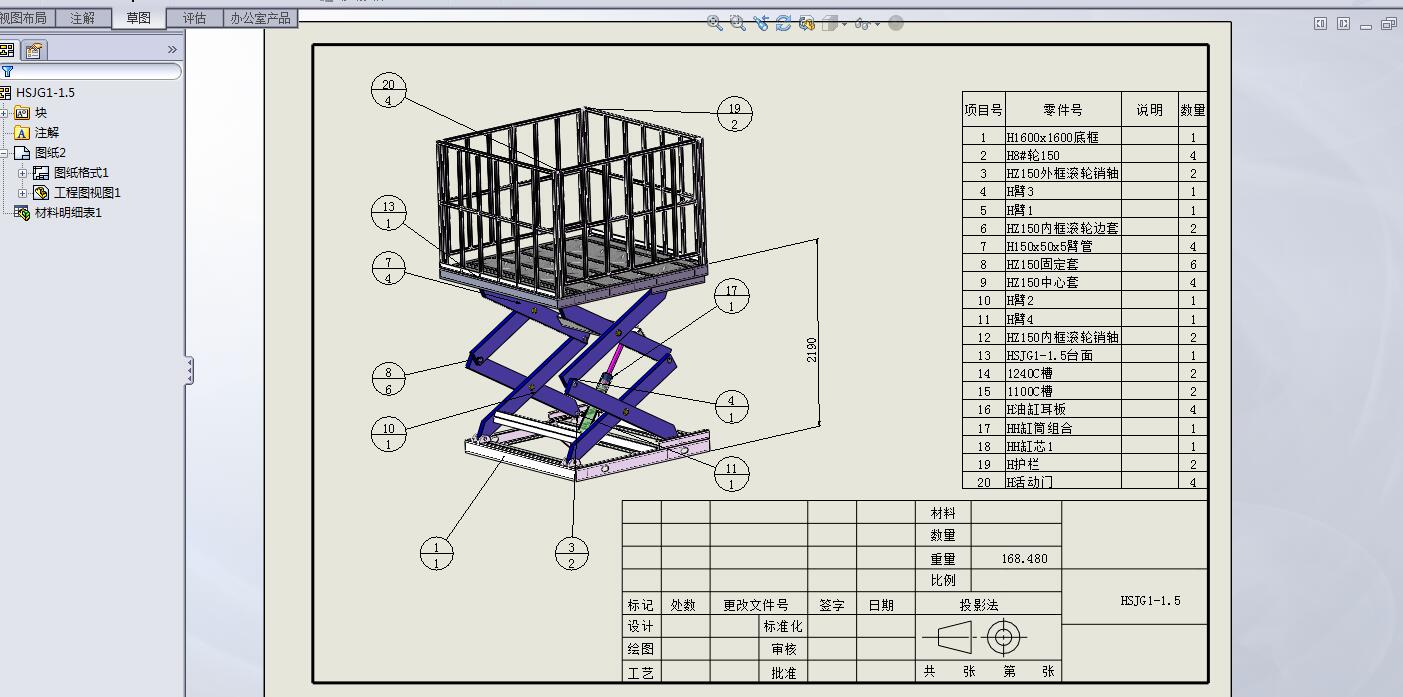Image resolution: width=1403 pixels, height=697 pixels.
Task: Click the Zoom to Fit magnifier icon
Action: tap(714, 22)
